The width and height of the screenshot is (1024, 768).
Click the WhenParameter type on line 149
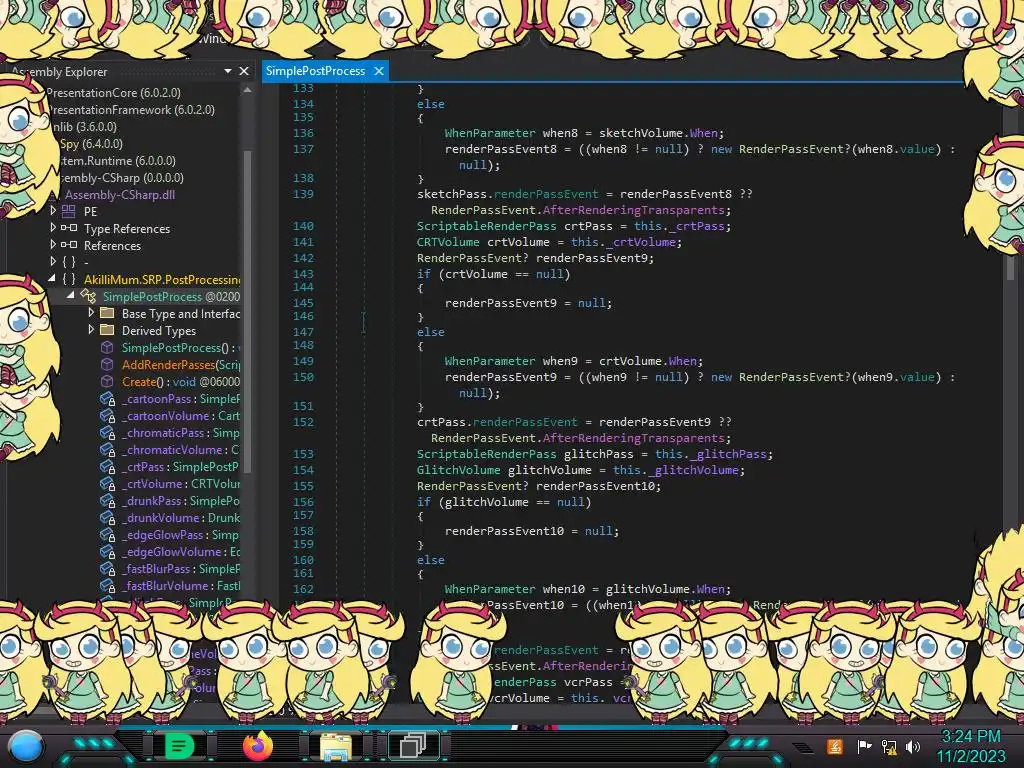[490, 360]
